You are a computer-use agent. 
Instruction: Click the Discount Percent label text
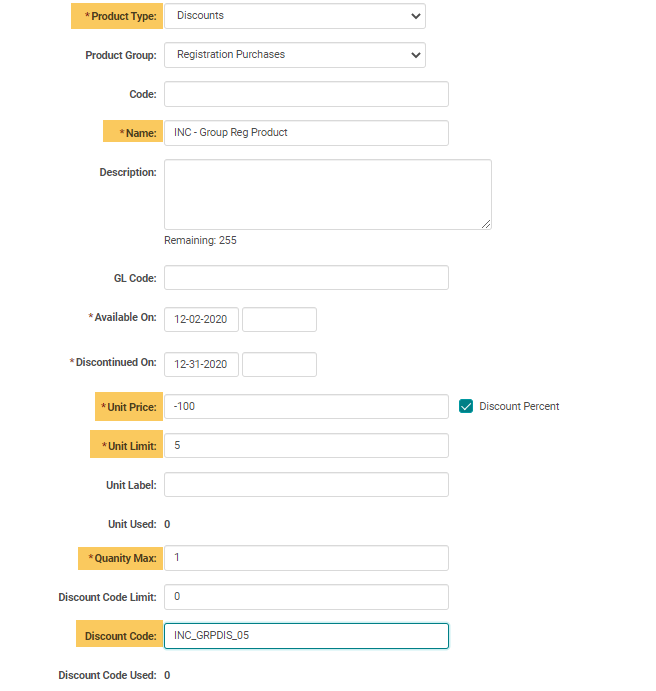[519, 406]
